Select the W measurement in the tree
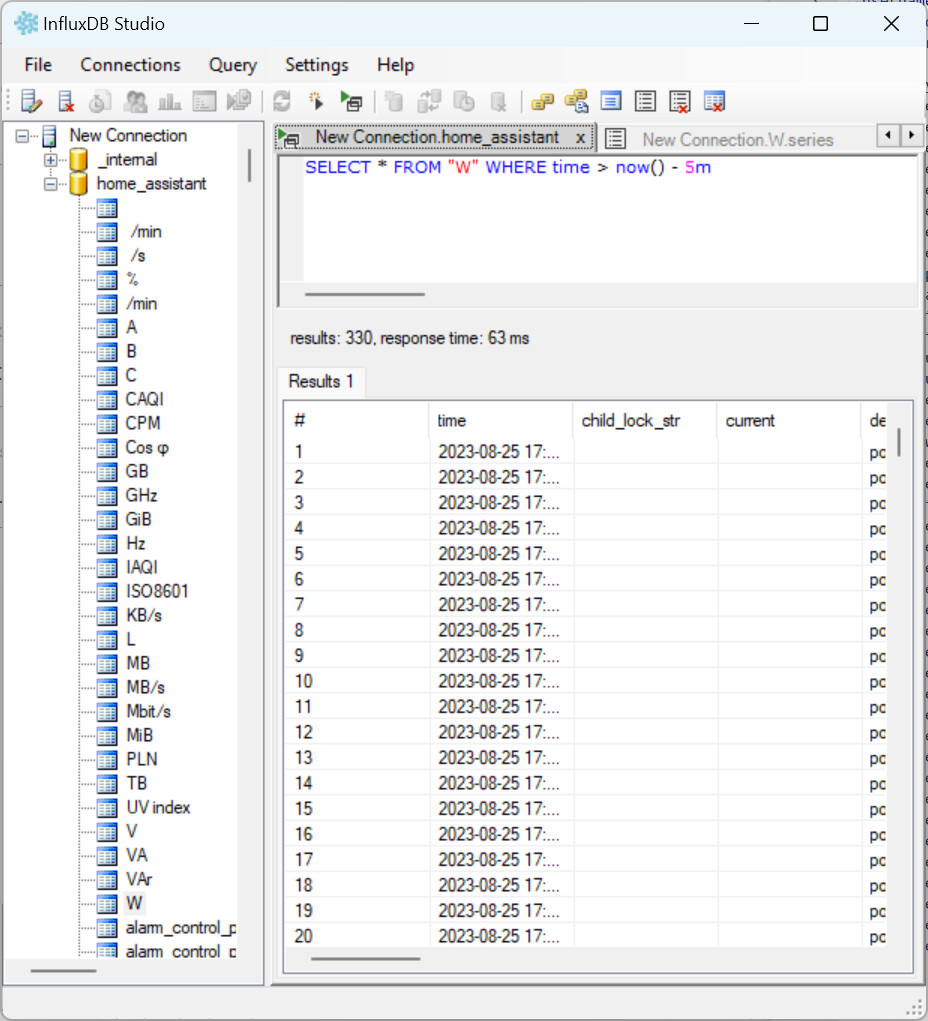Screen dimensions: 928x1021 tap(134, 903)
